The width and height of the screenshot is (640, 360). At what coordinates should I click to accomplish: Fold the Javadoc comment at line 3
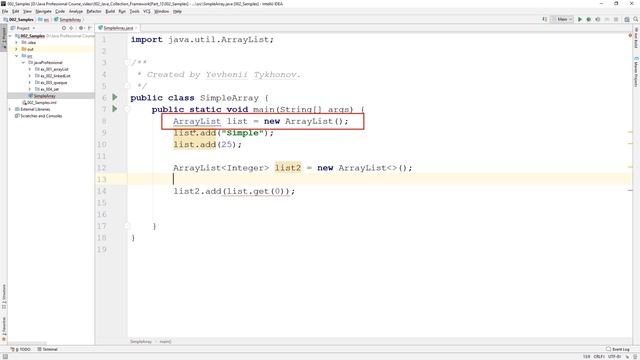click(127, 62)
